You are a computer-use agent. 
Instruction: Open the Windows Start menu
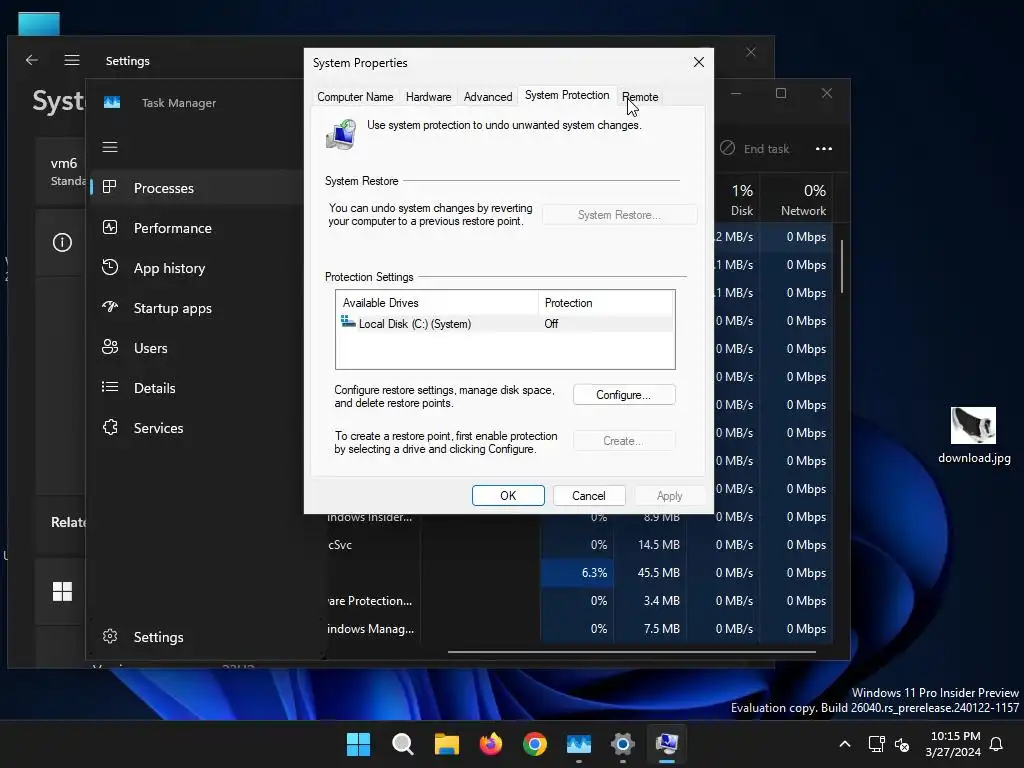pos(358,744)
